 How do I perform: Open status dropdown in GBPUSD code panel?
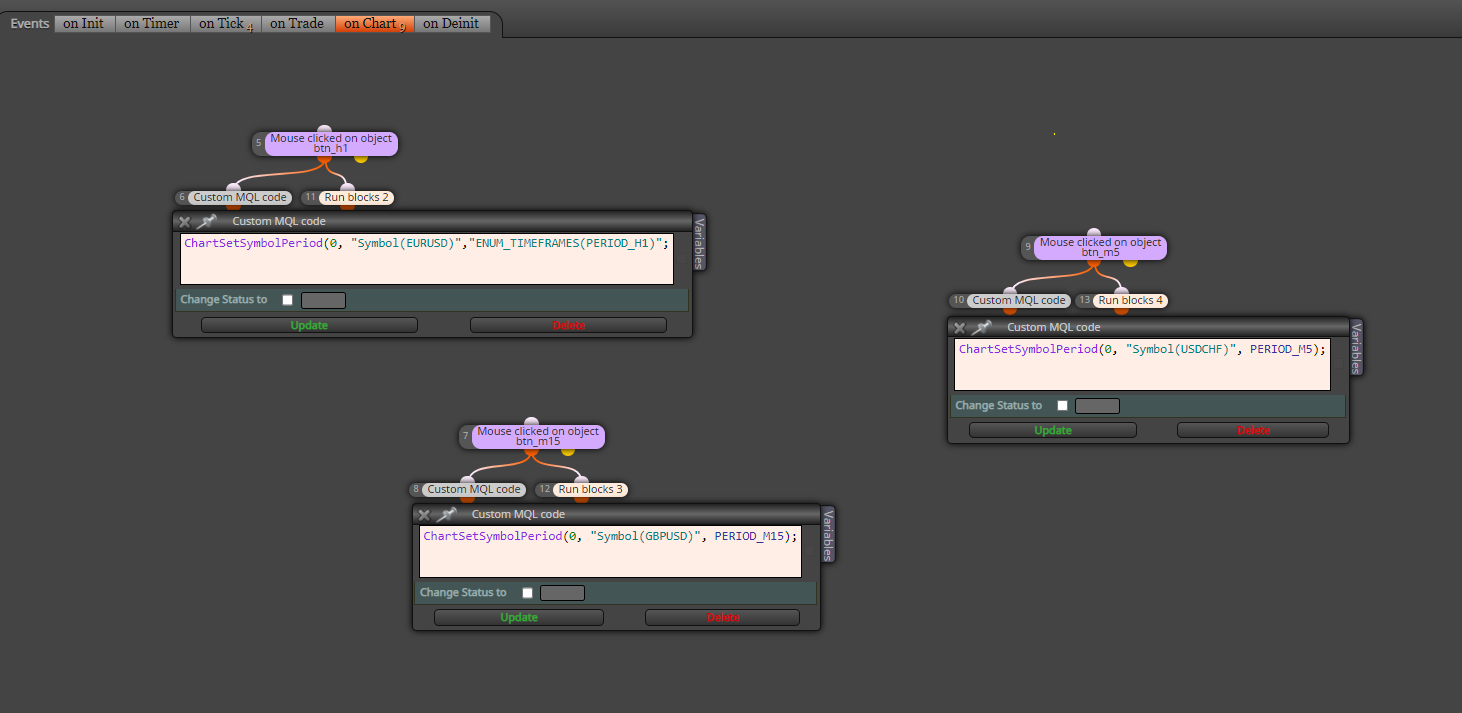[x=562, y=593]
